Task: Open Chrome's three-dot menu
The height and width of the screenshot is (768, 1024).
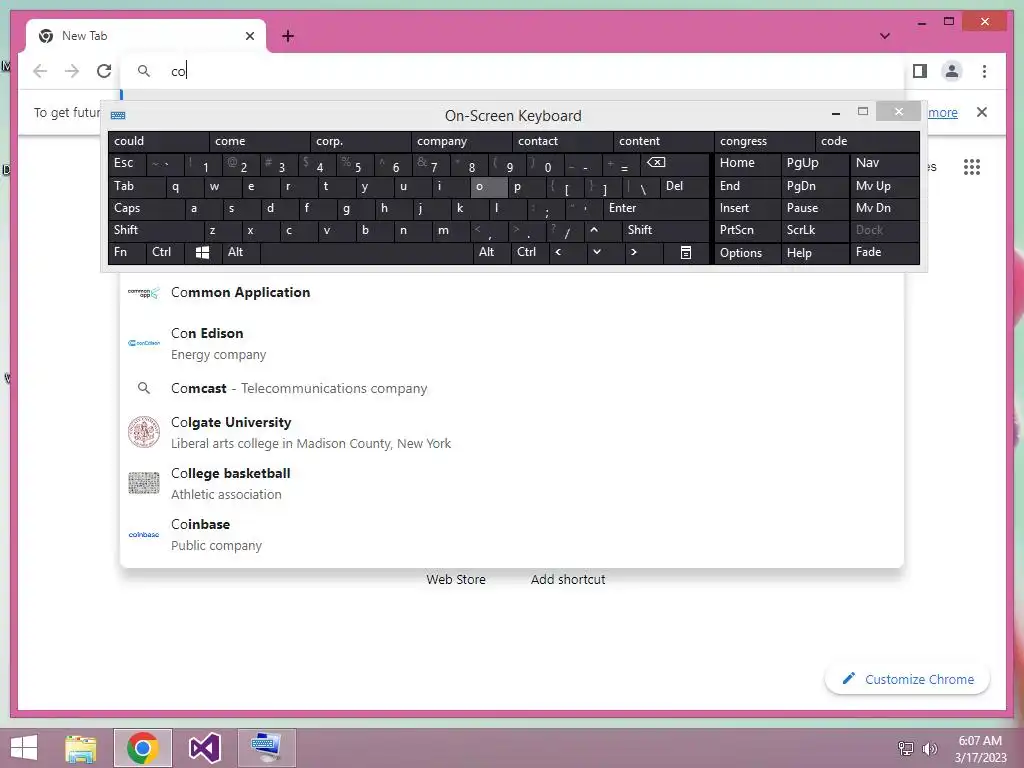Action: 984,71
